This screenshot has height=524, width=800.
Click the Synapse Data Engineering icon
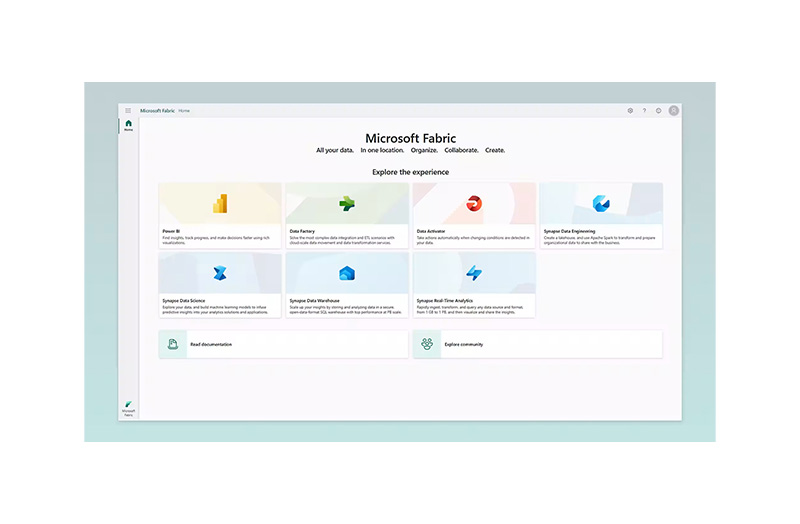[601, 204]
